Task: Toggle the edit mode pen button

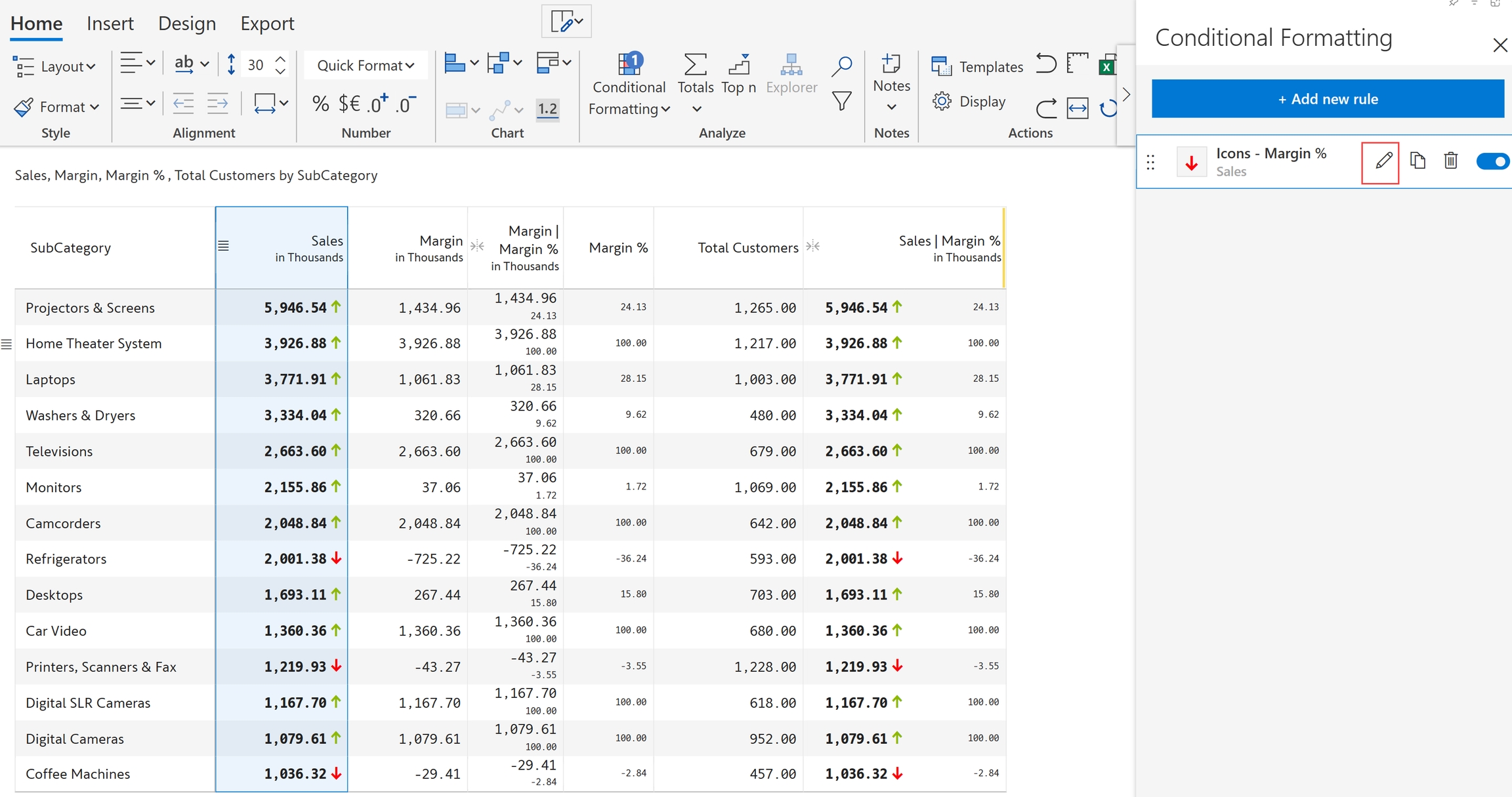Action: tap(566, 22)
